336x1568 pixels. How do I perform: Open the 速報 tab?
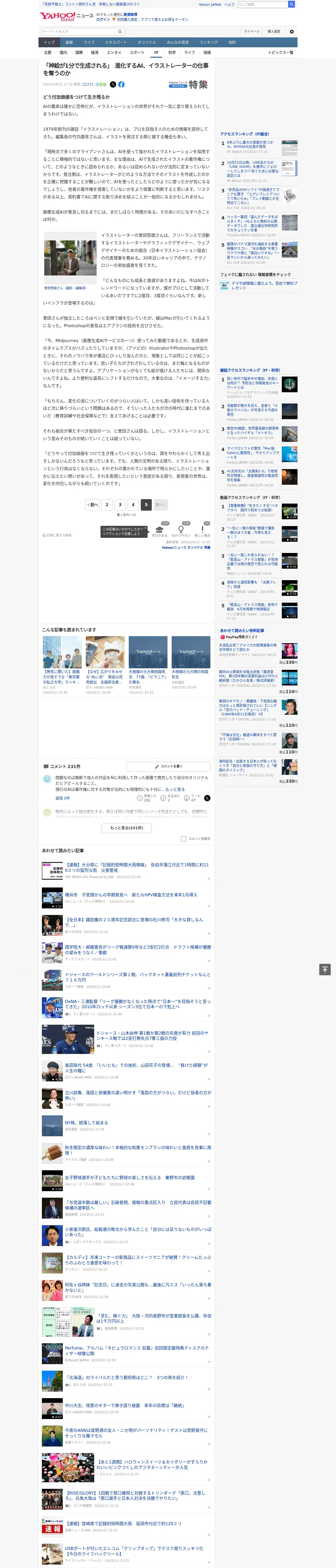coord(69,43)
